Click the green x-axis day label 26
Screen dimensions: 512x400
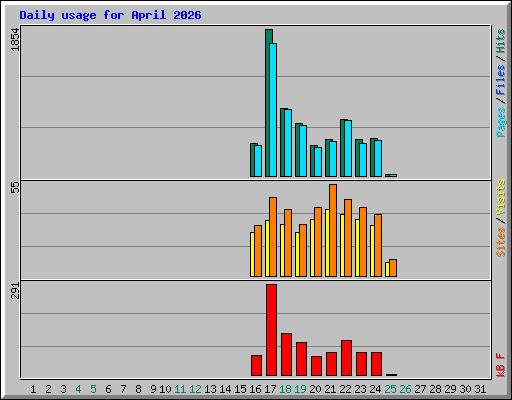pos(405,389)
